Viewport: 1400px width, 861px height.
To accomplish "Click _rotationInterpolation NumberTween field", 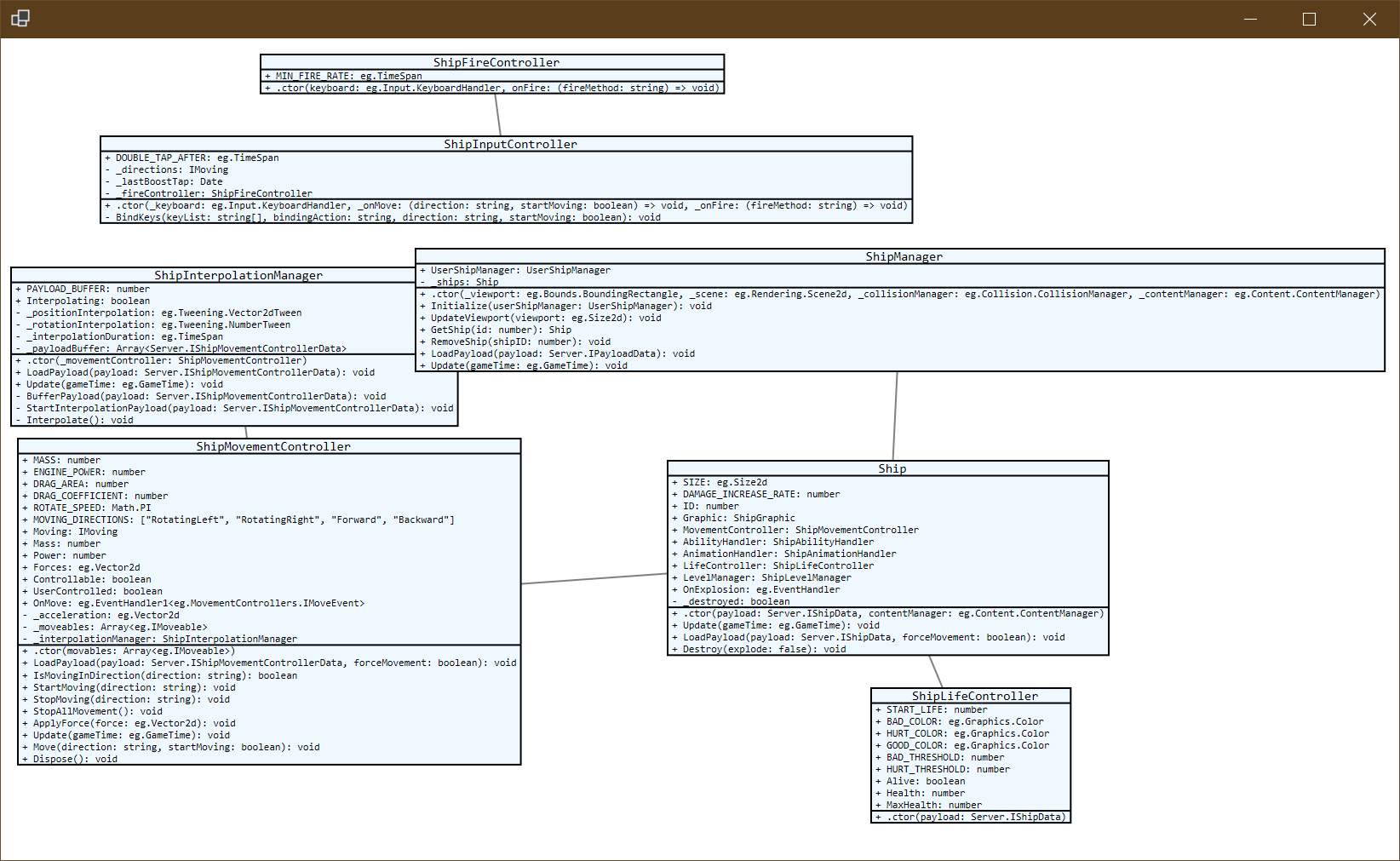I will pos(152,324).
